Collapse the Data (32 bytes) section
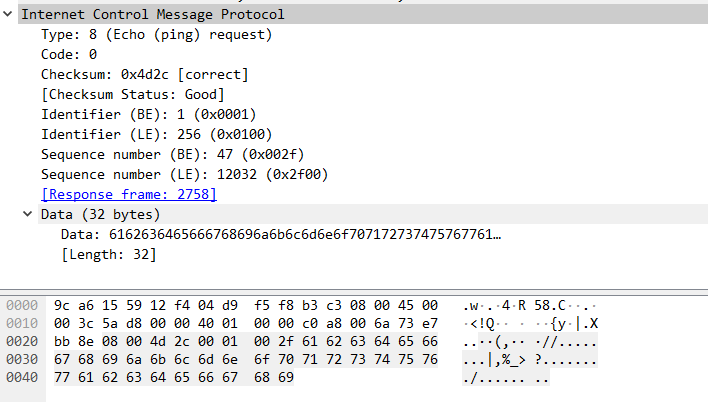Viewport: 708px width, 402px height. click(28, 214)
